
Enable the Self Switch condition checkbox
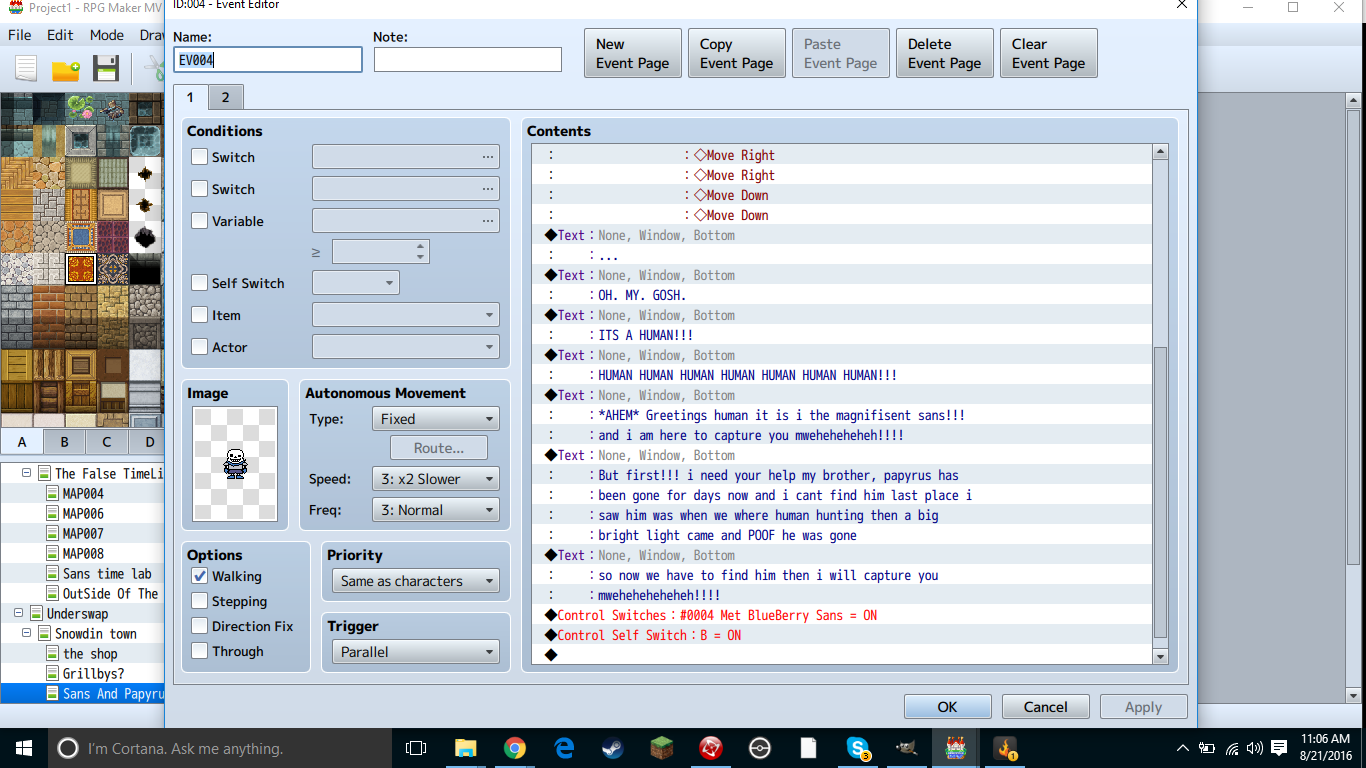pos(199,283)
